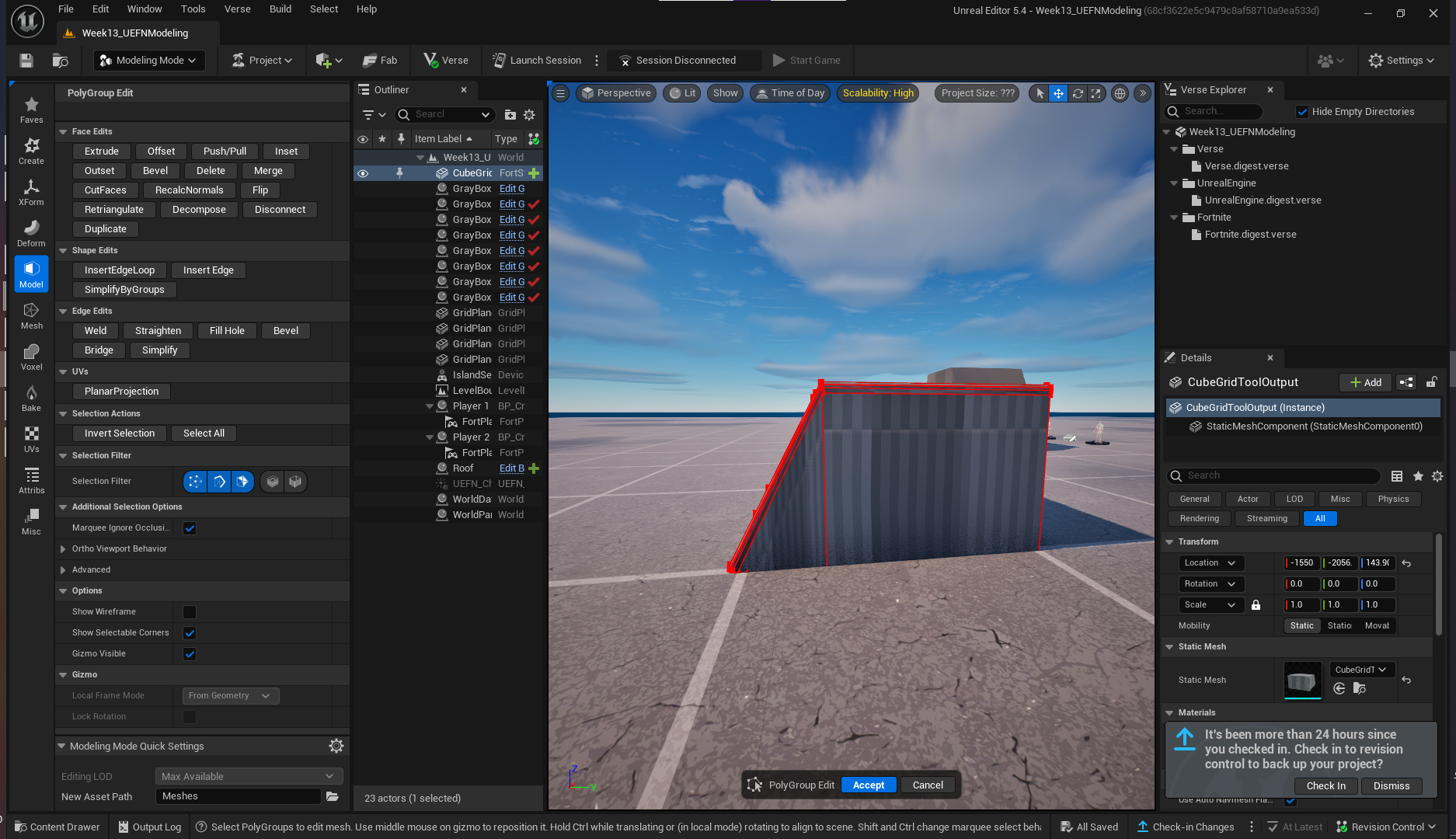Choose the scale gizmo viewport tool

1095,93
